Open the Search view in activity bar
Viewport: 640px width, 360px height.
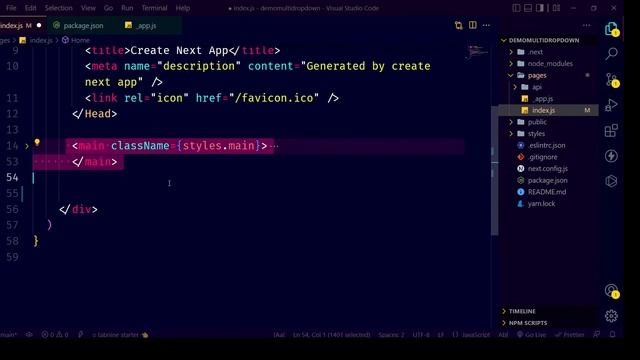tap(611, 53)
